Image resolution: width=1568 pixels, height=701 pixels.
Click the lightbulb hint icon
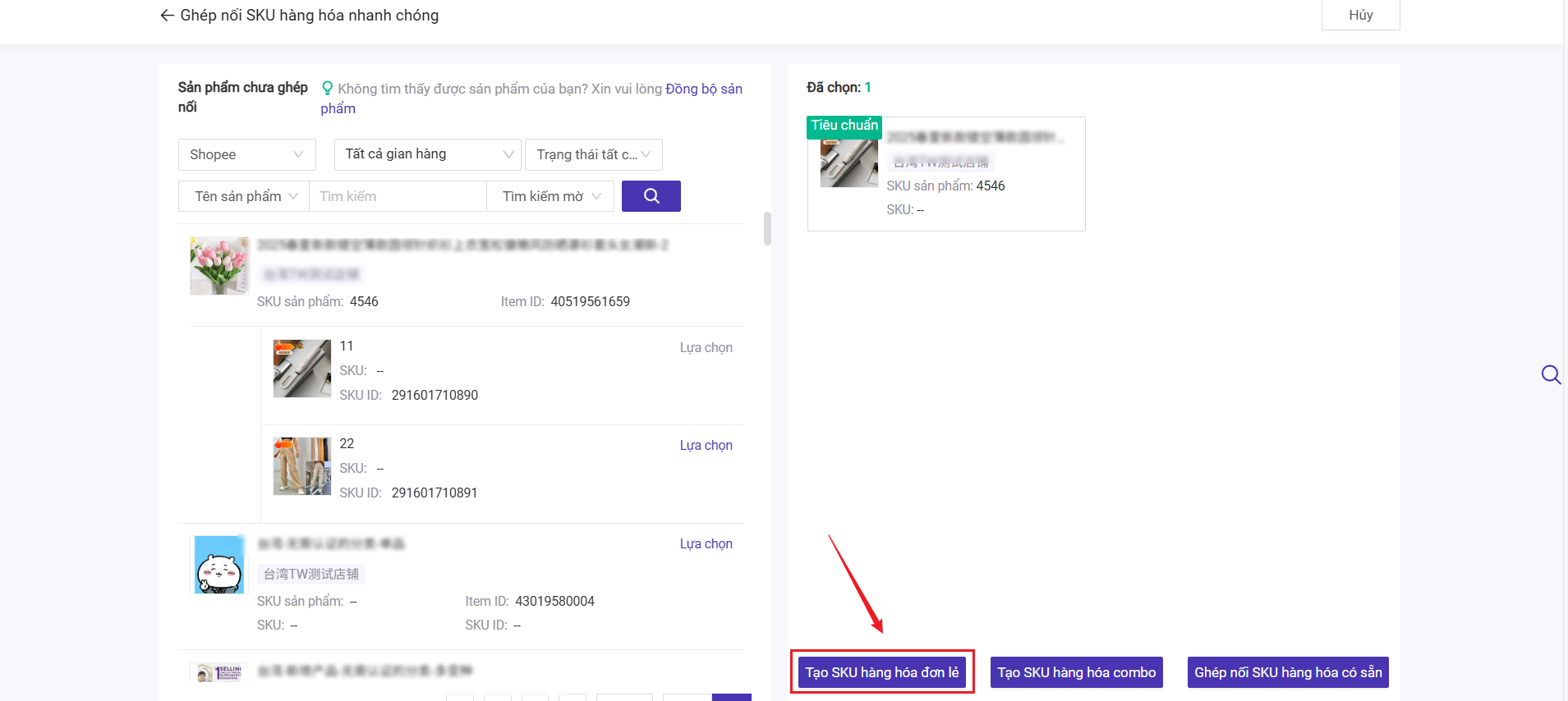(327, 88)
